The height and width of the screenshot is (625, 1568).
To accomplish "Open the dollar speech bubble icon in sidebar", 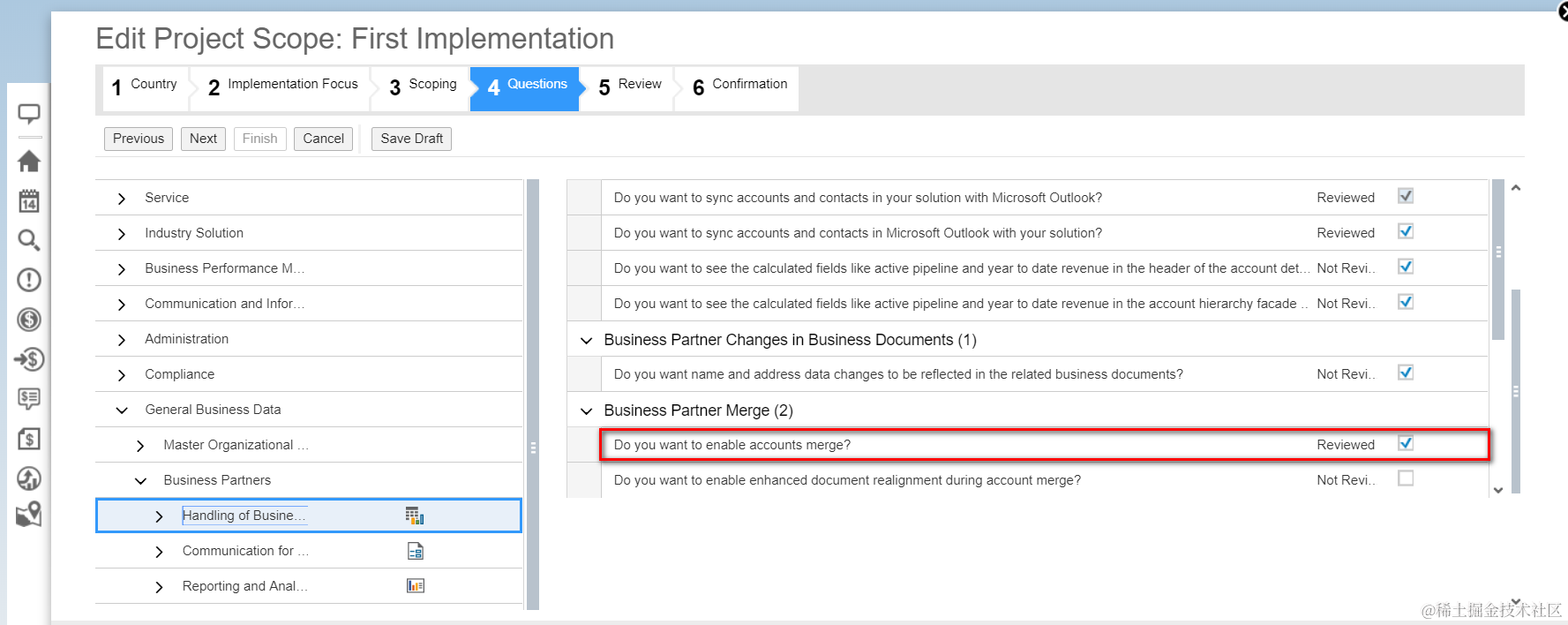I will (29, 399).
